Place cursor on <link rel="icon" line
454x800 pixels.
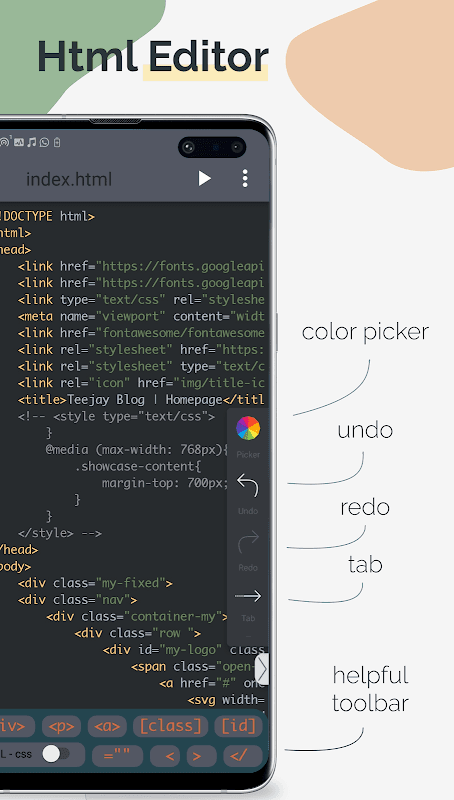[x=141, y=383]
